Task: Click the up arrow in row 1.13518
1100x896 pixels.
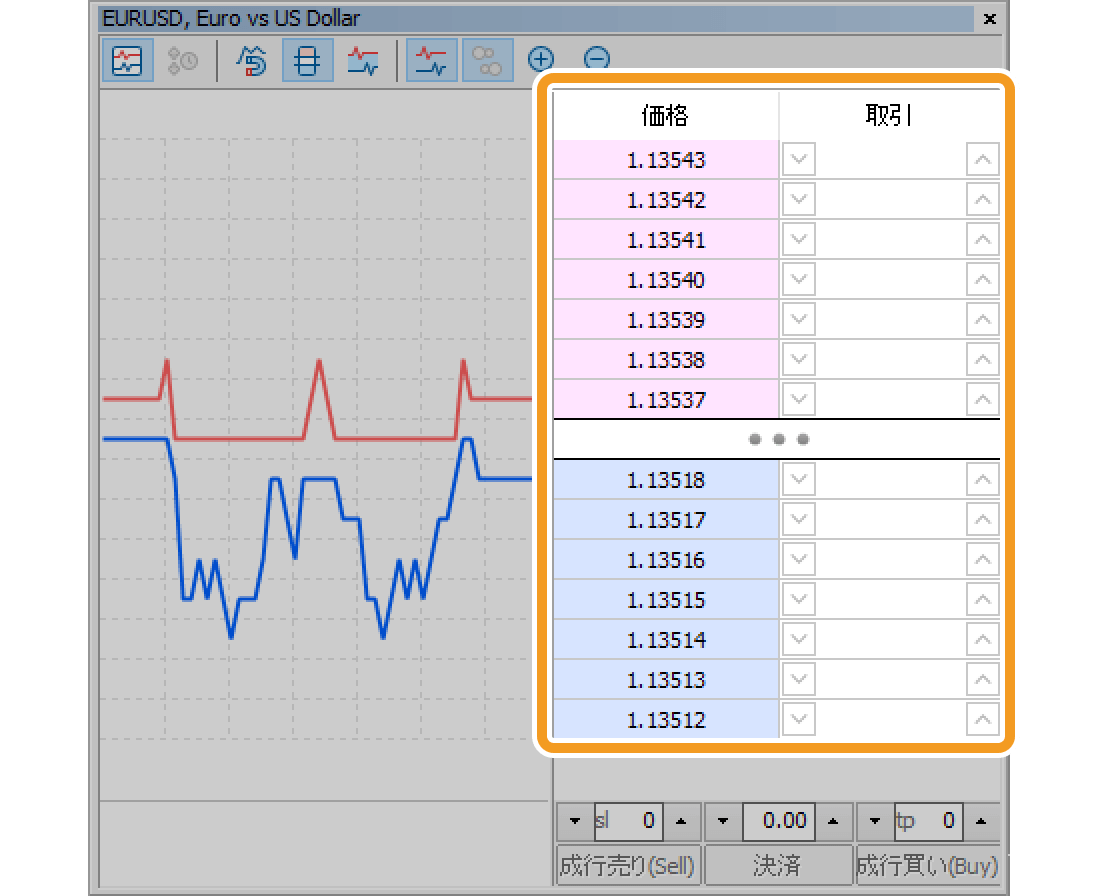Action: [982, 479]
